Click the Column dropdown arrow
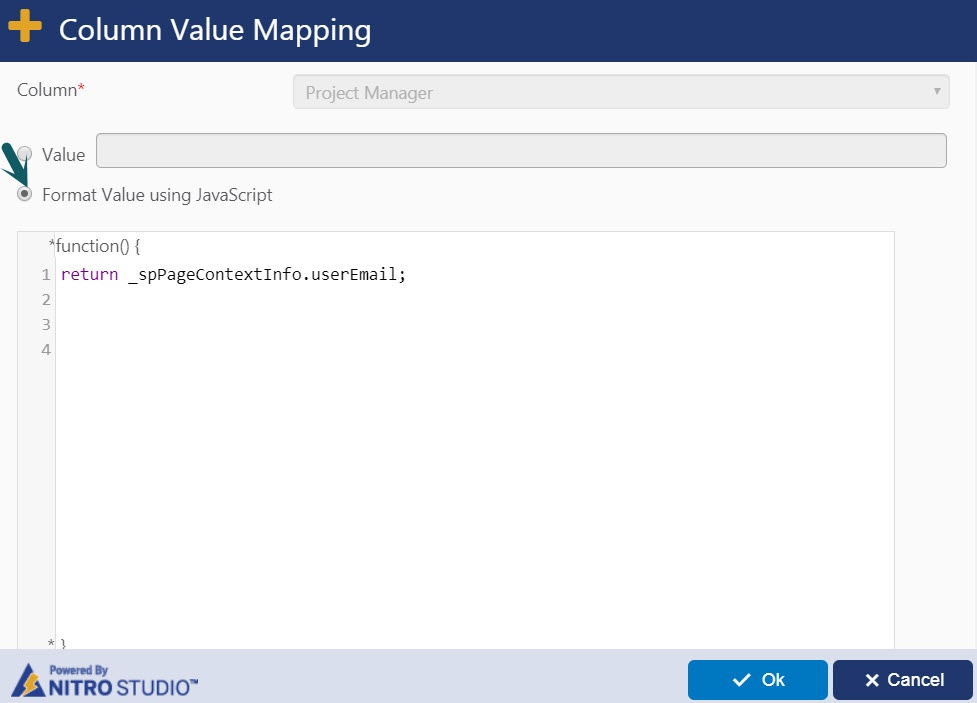This screenshot has height=703, width=977. click(x=937, y=92)
